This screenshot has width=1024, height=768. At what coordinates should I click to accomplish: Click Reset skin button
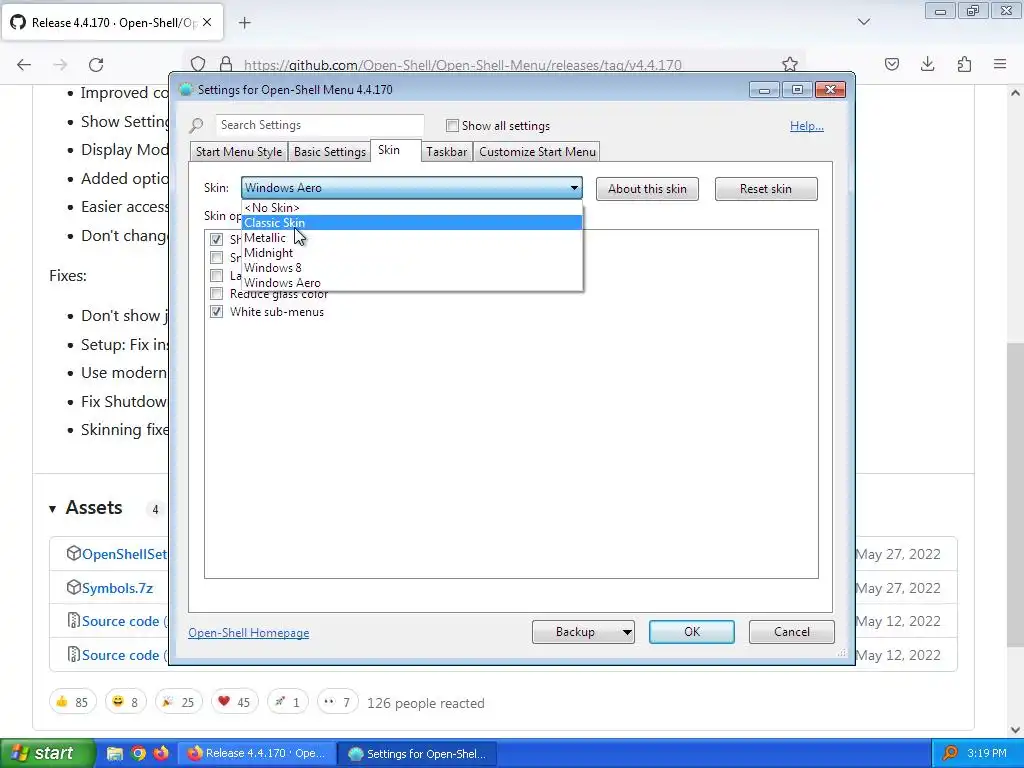(765, 189)
